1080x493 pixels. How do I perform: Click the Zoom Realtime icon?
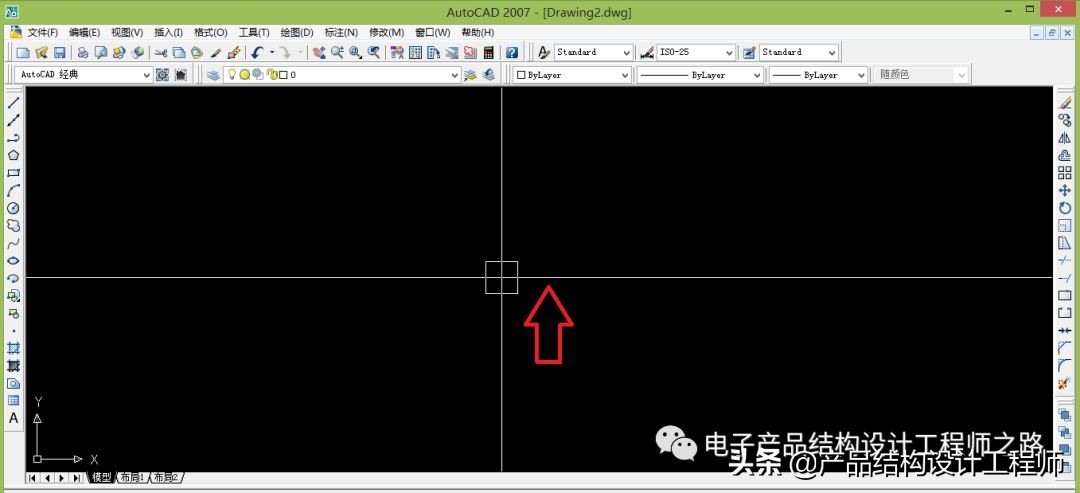click(338, 52)
